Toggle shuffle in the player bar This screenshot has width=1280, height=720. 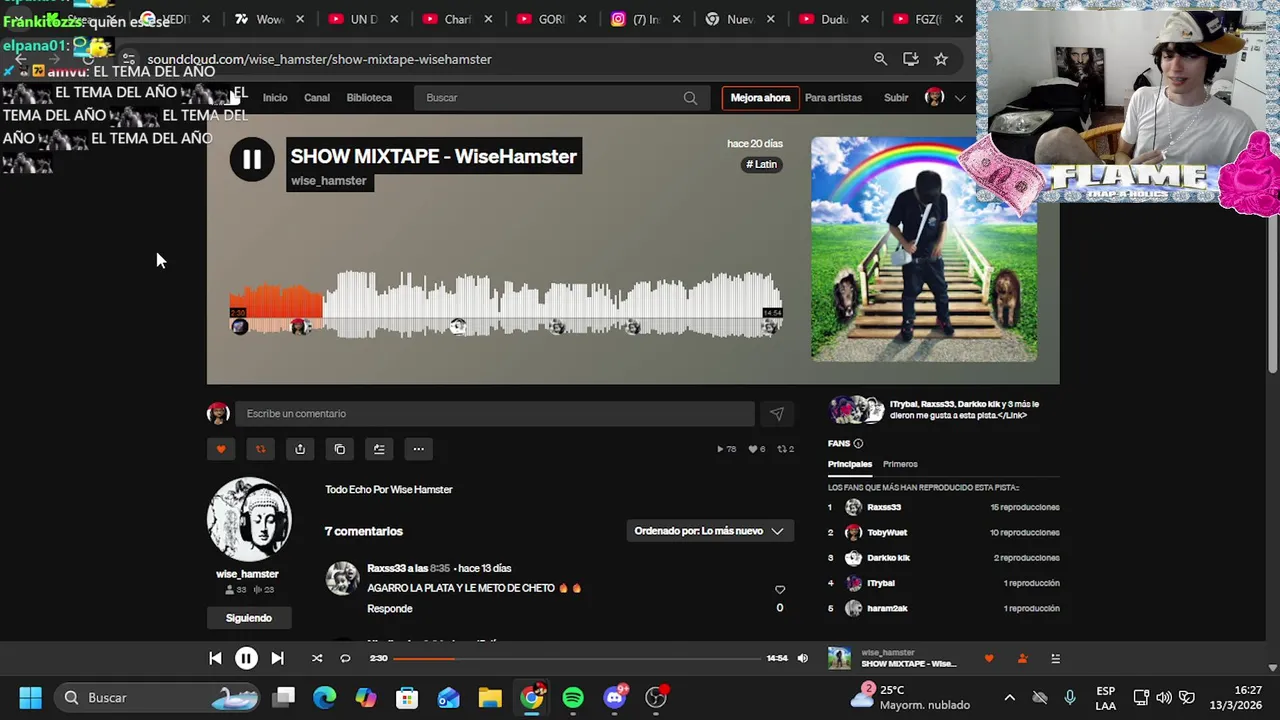click(317, 658)
